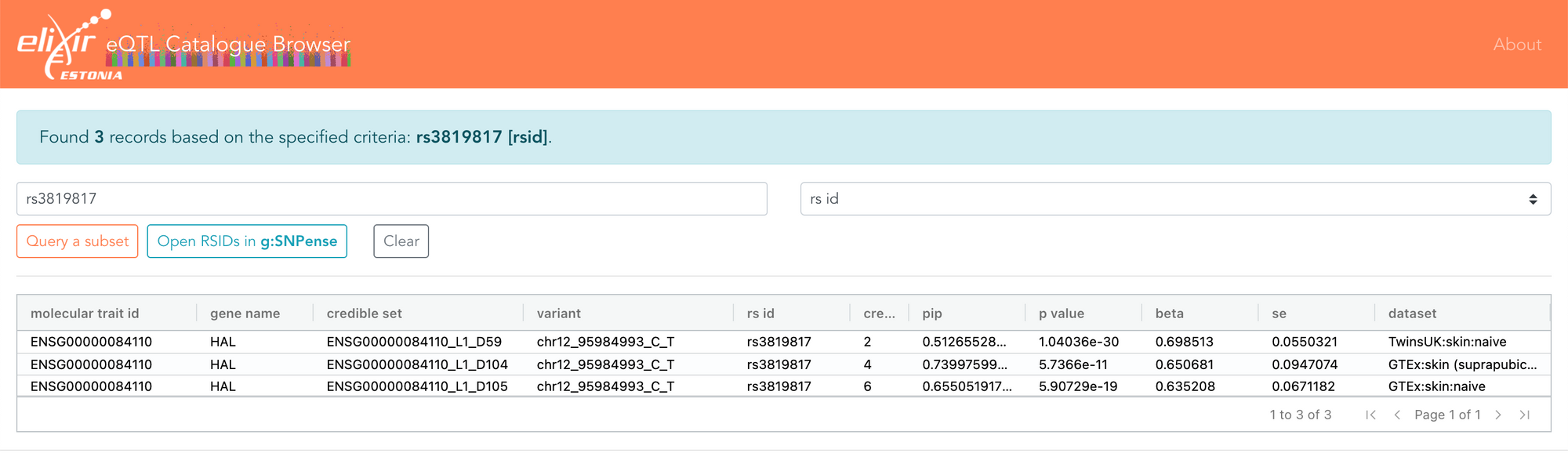Click the Query a subset button

point(78,241)
